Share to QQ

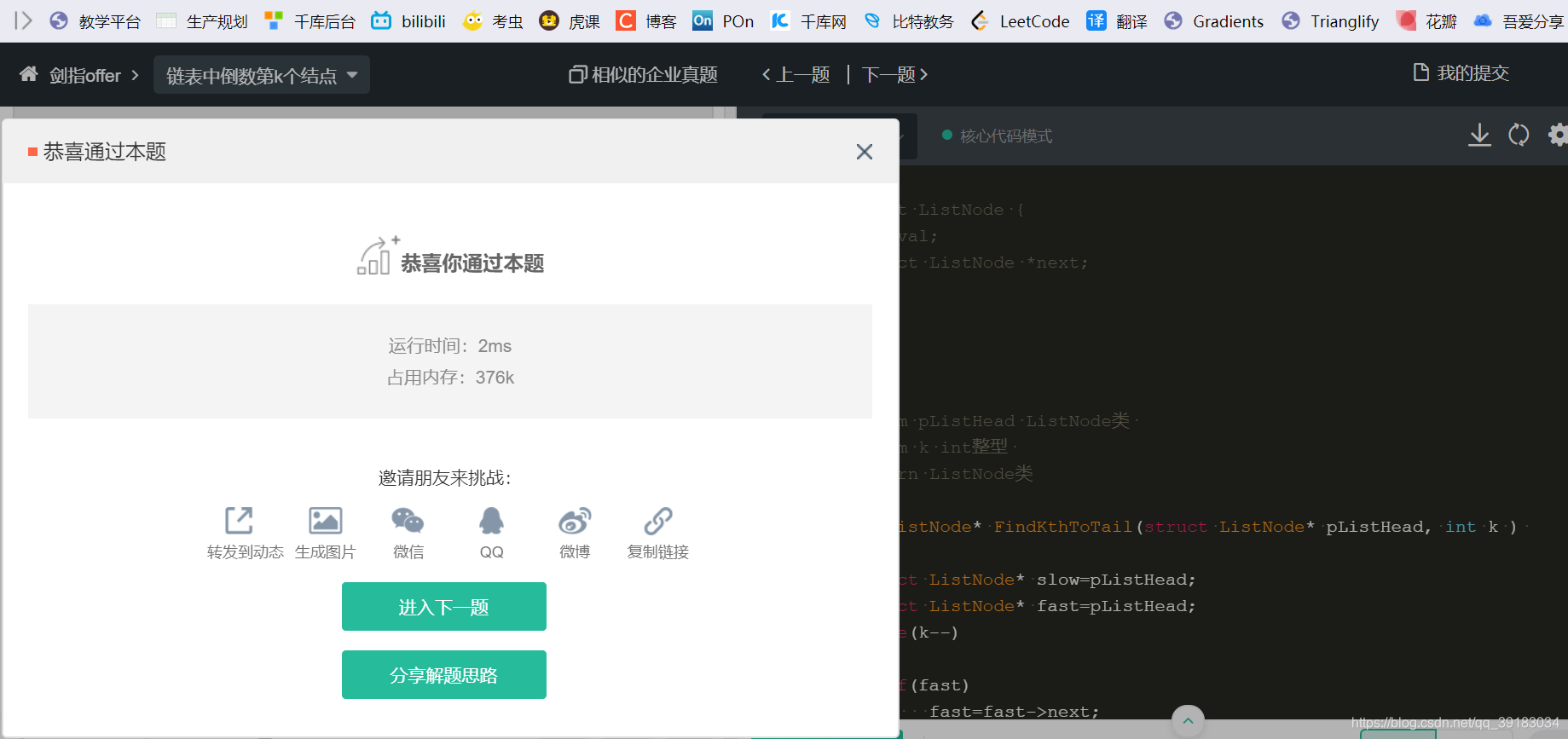[491, 521]
